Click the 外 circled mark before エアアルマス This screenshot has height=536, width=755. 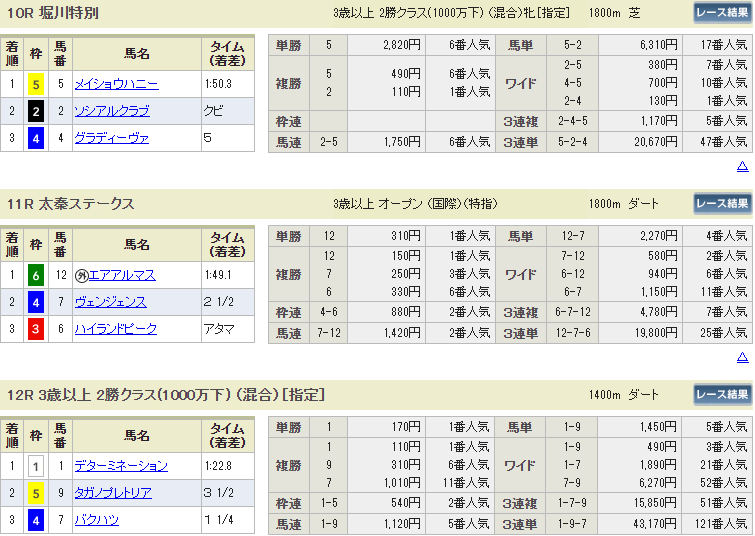point(81,276)
